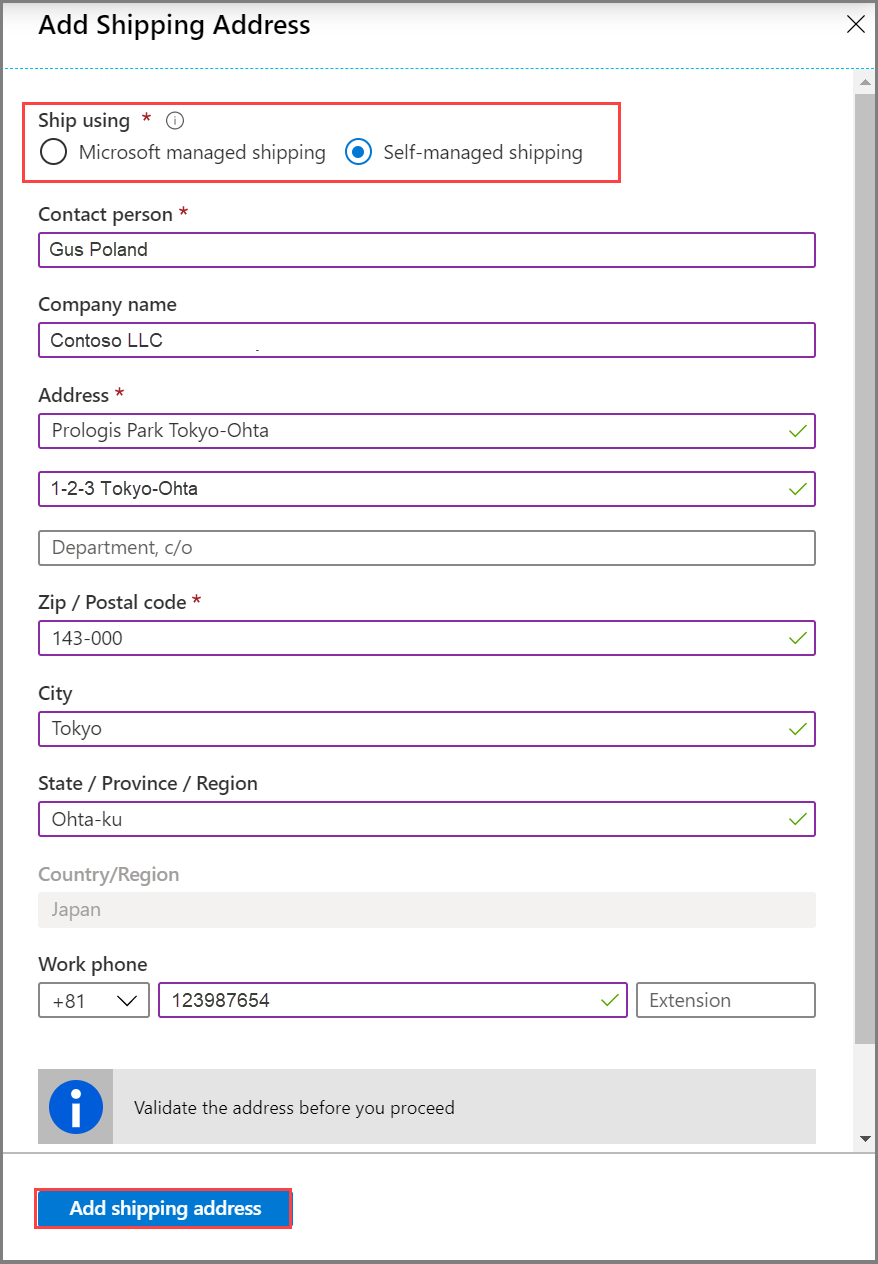Click the Add Shipping Address title
The width and height of the screenshot is (878, 1264).
click(x=173, y=25)
